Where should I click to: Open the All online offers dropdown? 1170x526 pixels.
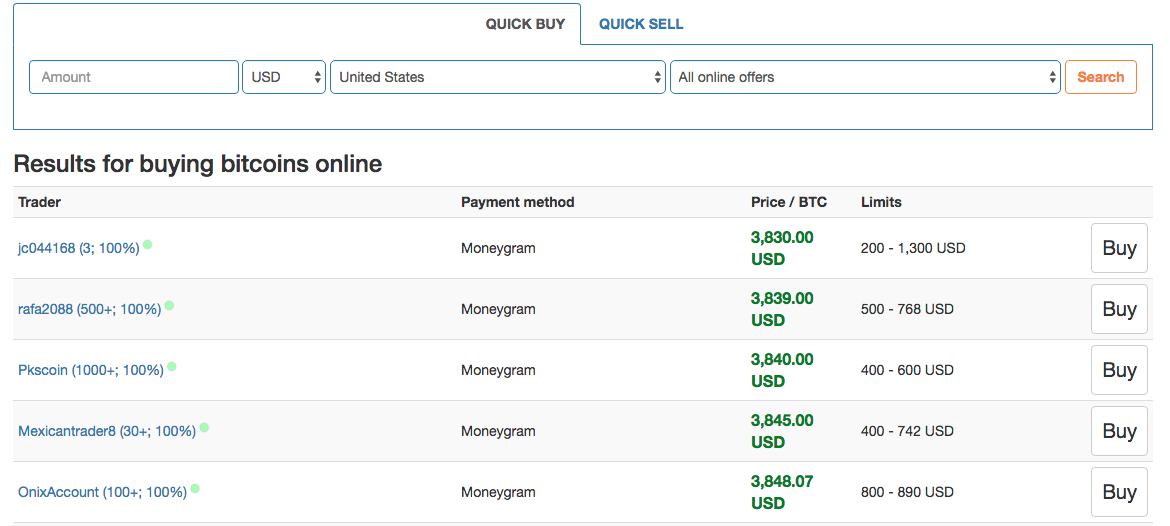[865, 77]
